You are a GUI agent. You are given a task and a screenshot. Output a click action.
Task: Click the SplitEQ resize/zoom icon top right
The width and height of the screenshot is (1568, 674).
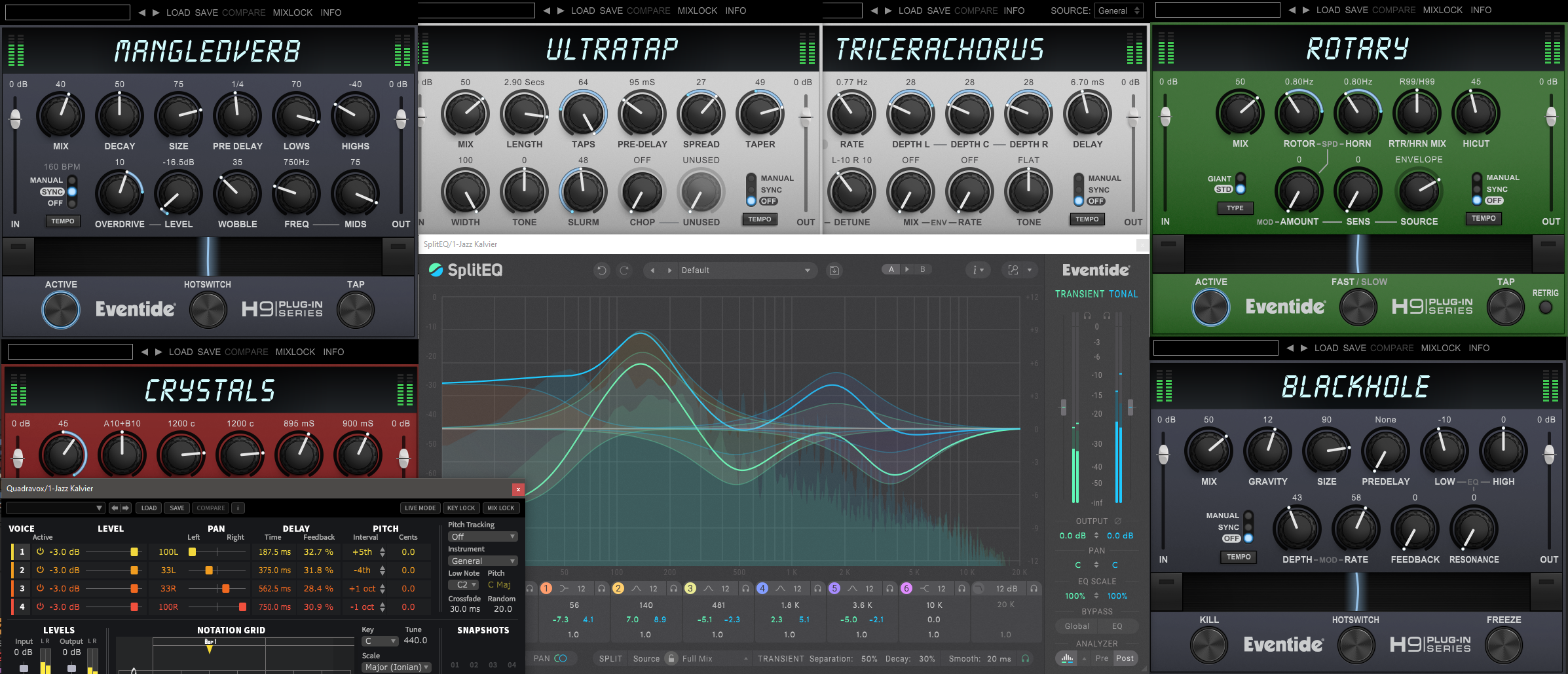point(1013,270)
